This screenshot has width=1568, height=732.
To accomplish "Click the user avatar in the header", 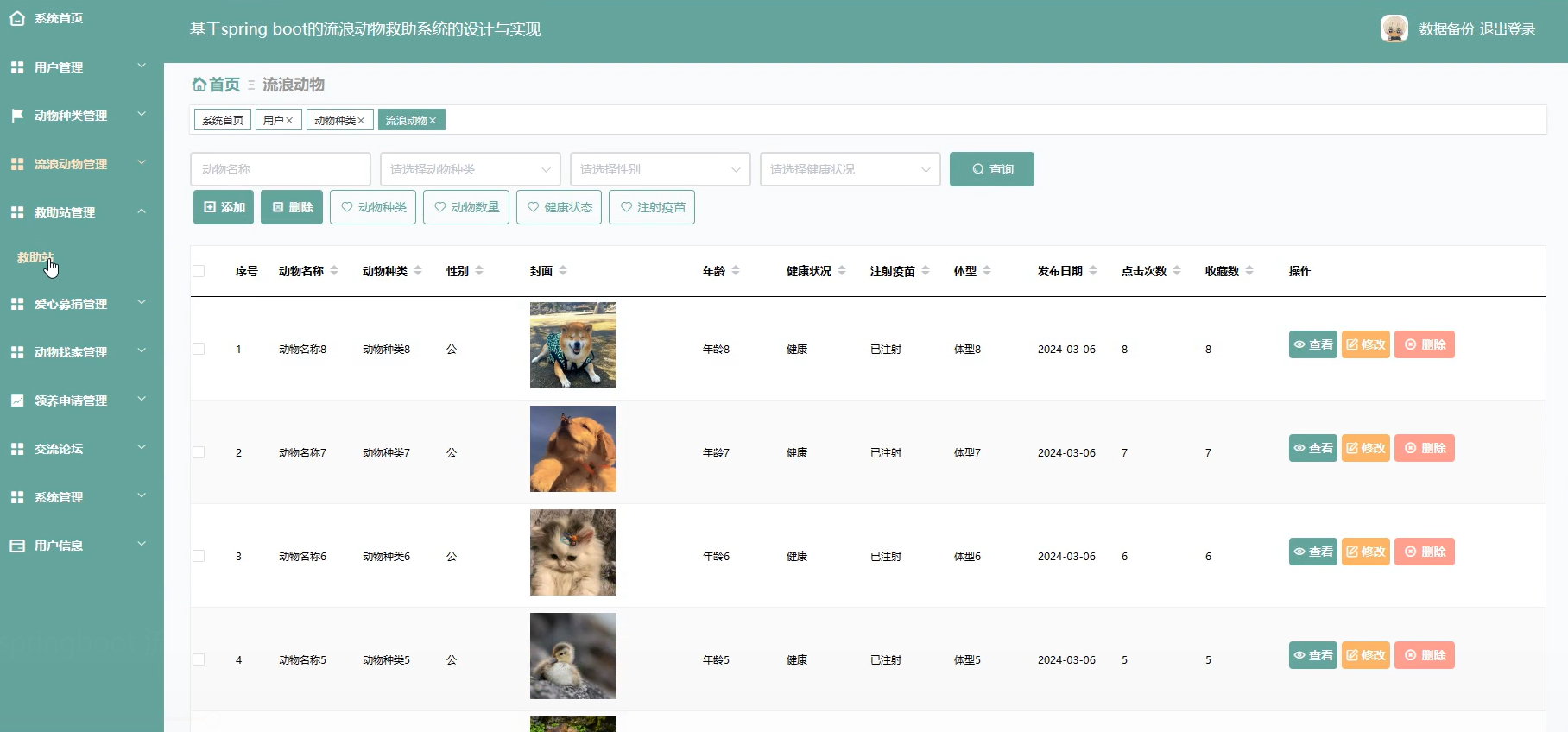I will tap(1394, 28).
